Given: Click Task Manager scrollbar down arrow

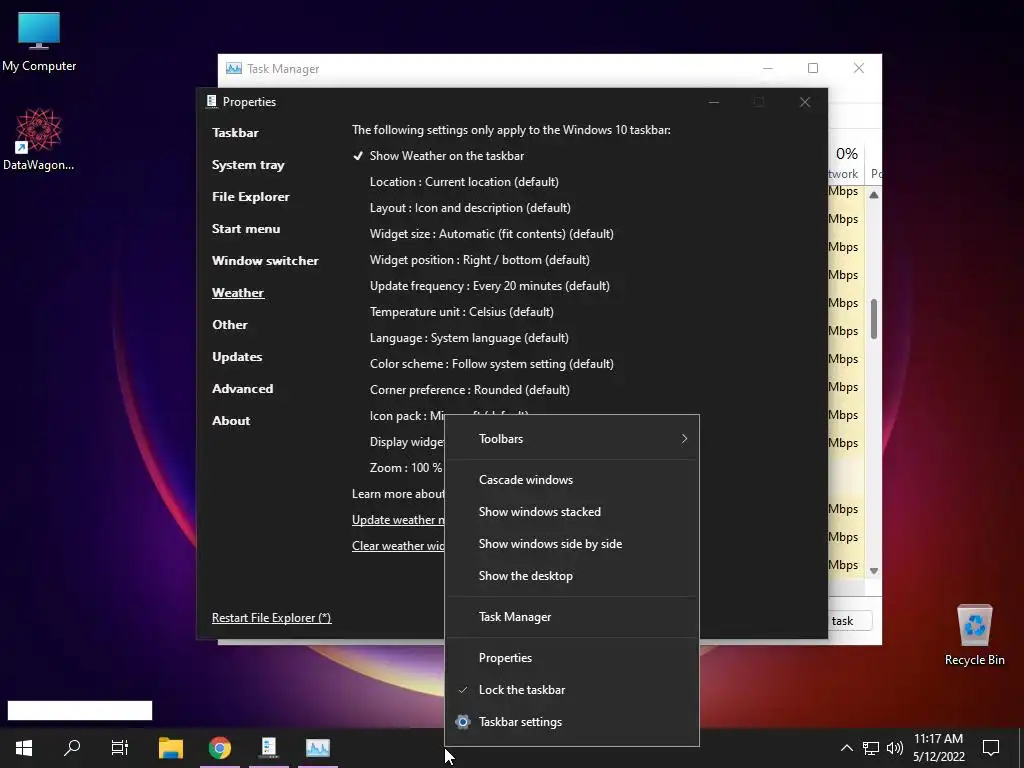Looking at the screenshot, I should 874,571.
